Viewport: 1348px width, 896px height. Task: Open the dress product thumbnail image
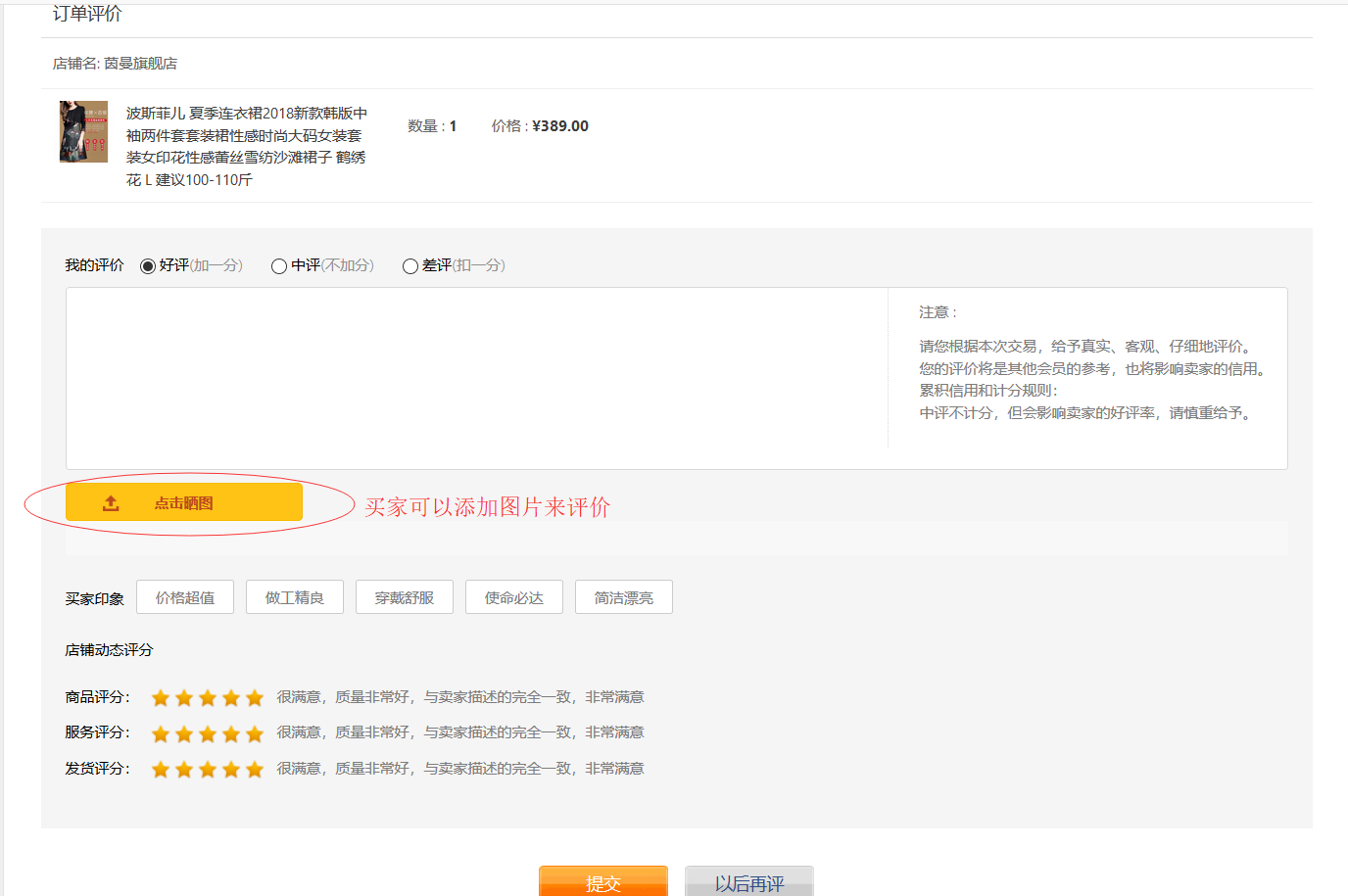tap(84, 131)
